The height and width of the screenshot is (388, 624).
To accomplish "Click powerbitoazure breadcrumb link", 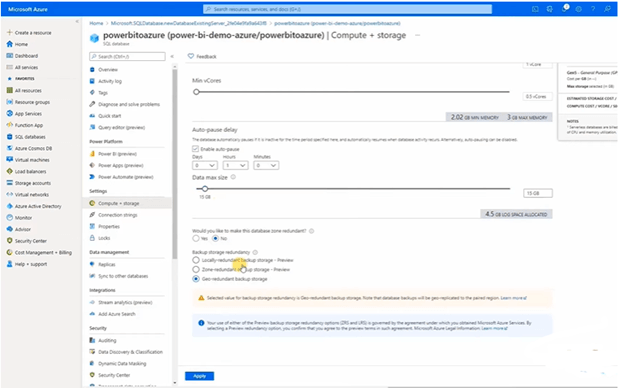I will click(337, 23).
